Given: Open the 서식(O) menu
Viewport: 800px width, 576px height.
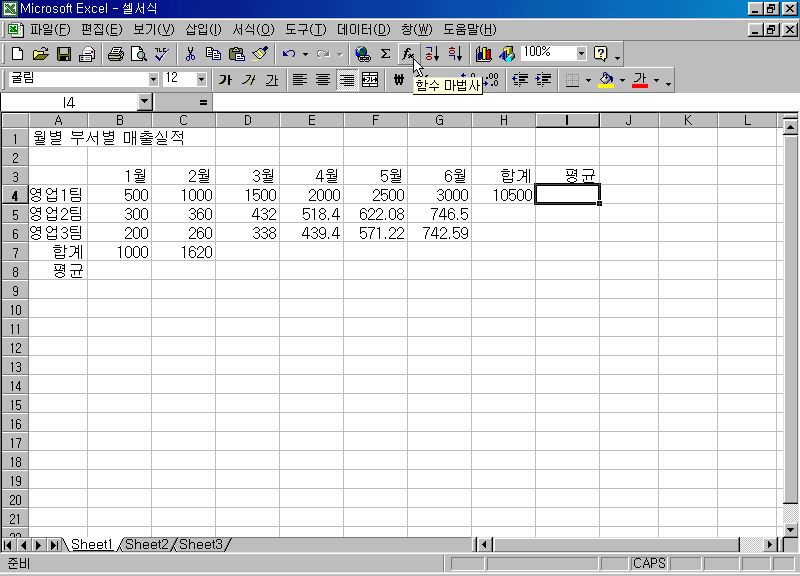Looking at the screenshot, I should click(253, 30).
